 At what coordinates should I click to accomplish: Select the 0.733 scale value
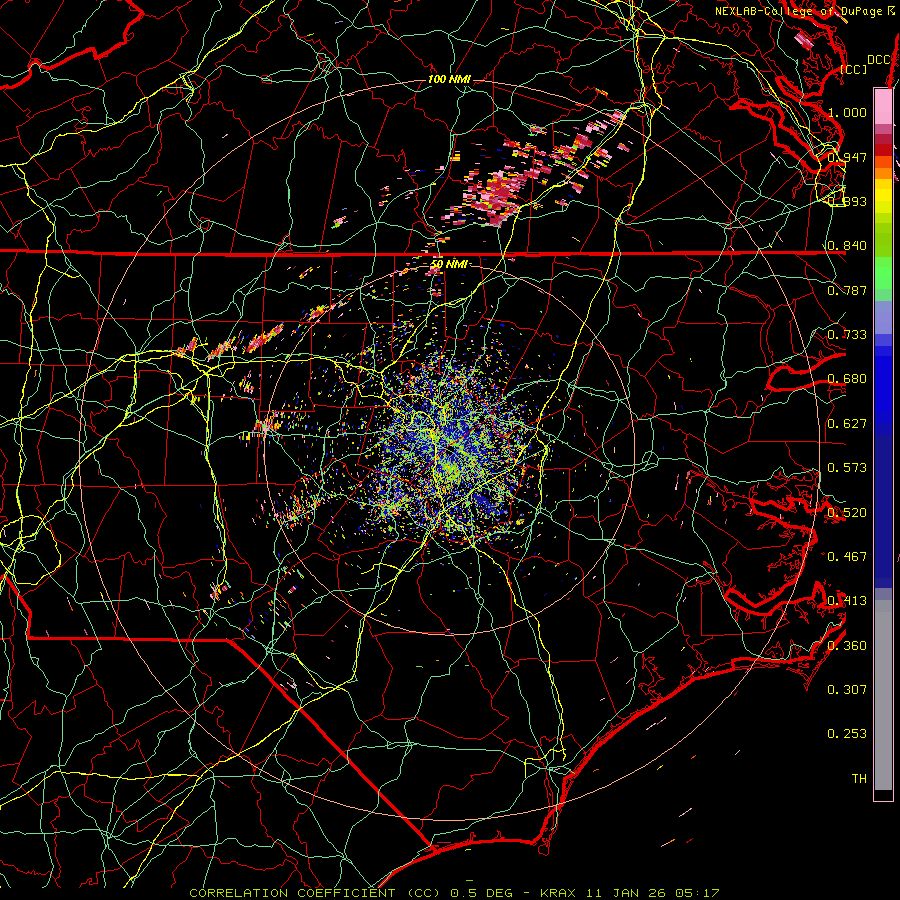[x=847, y=335]
